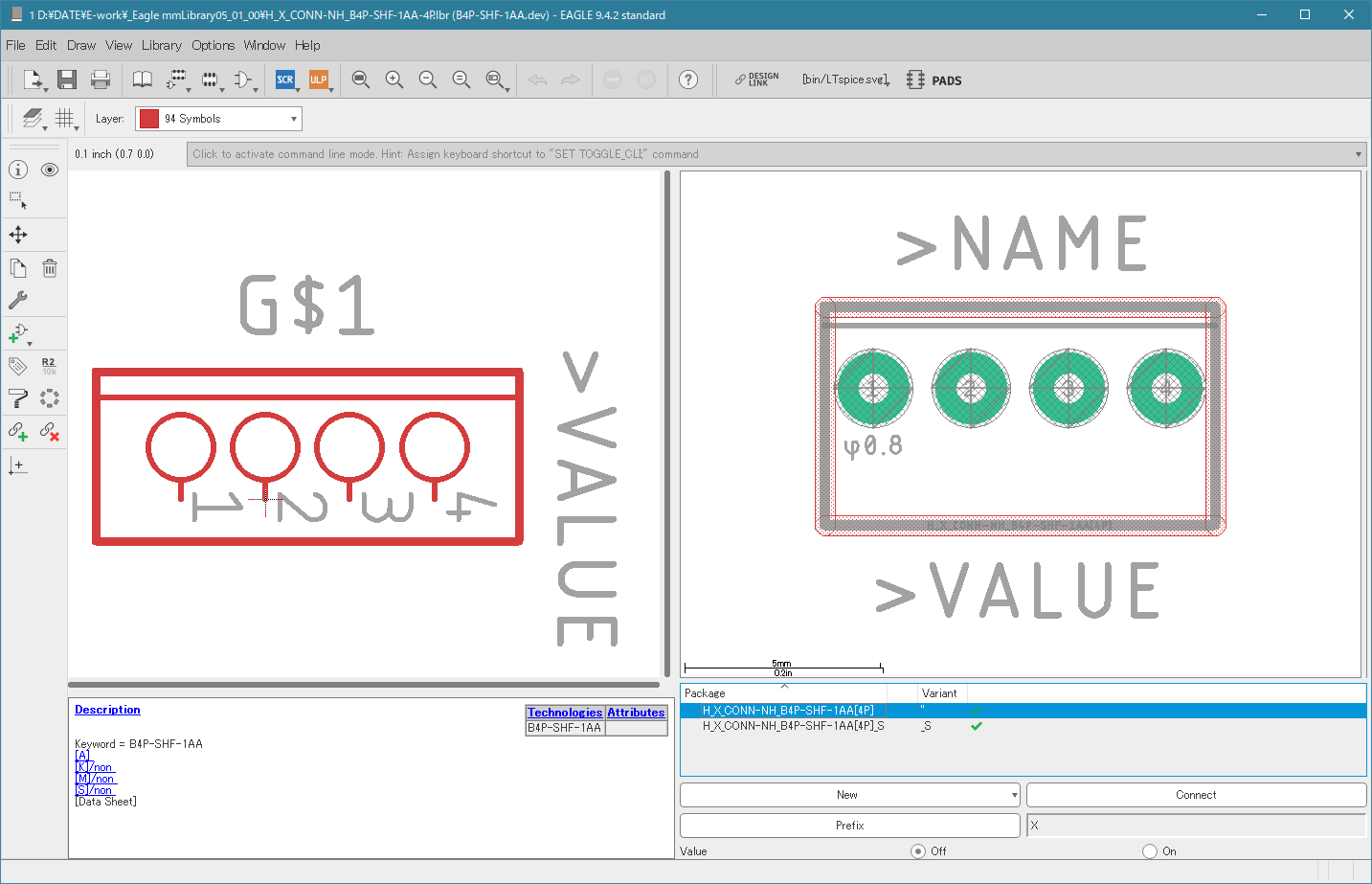Toggle the Show eye icon tool
The height and width of the screenshot is (884, 1372).
(x=50, y=170)
